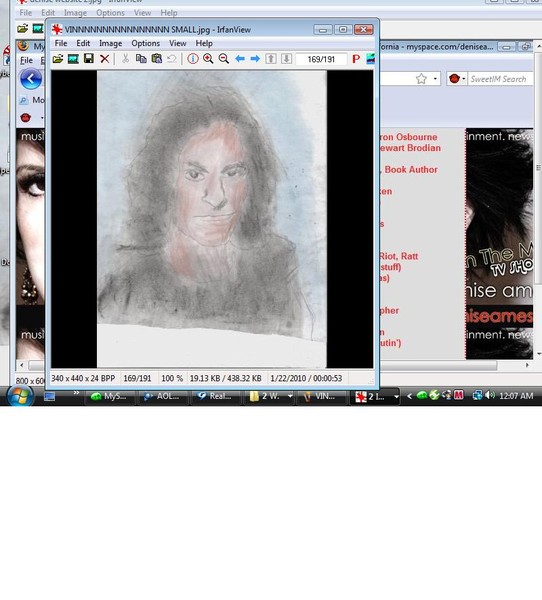
Task: Click 12:07 AM taskbar clock
Action: [x=516, y=396]
